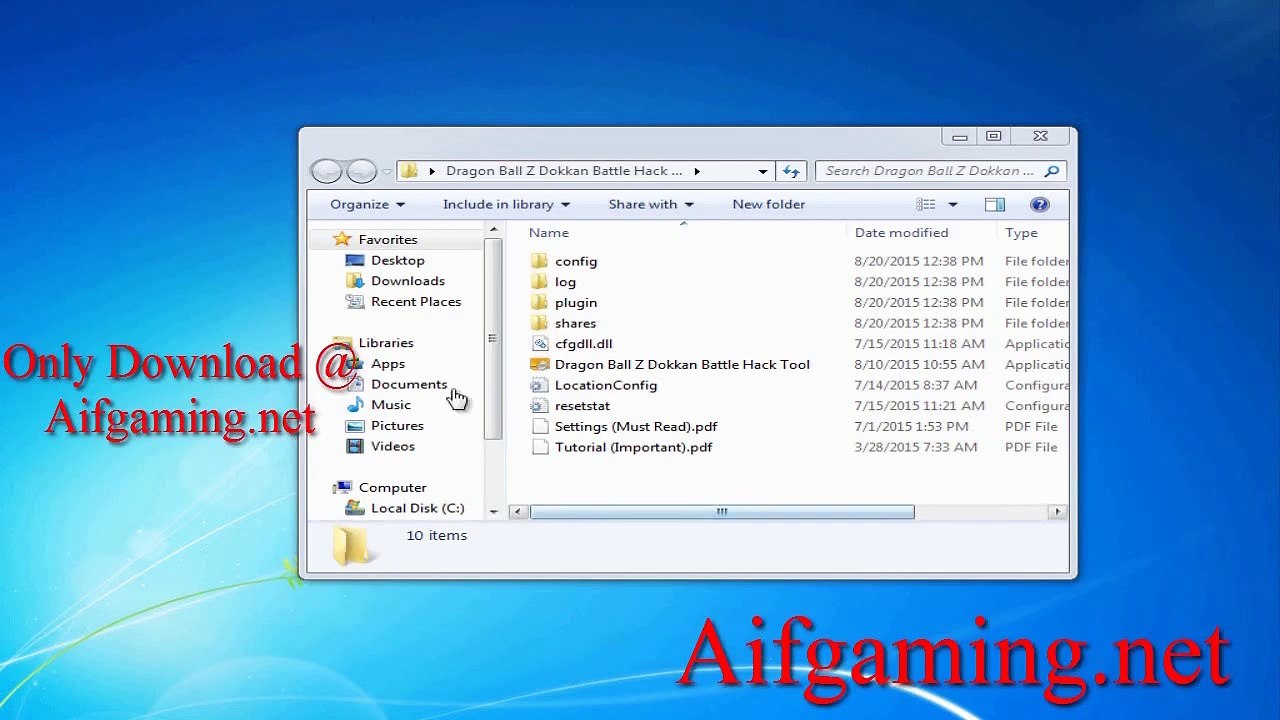The width and height of the screenshot is (1280, 720).
Task: Select the folder named shares
Action: tap(575, 323)
